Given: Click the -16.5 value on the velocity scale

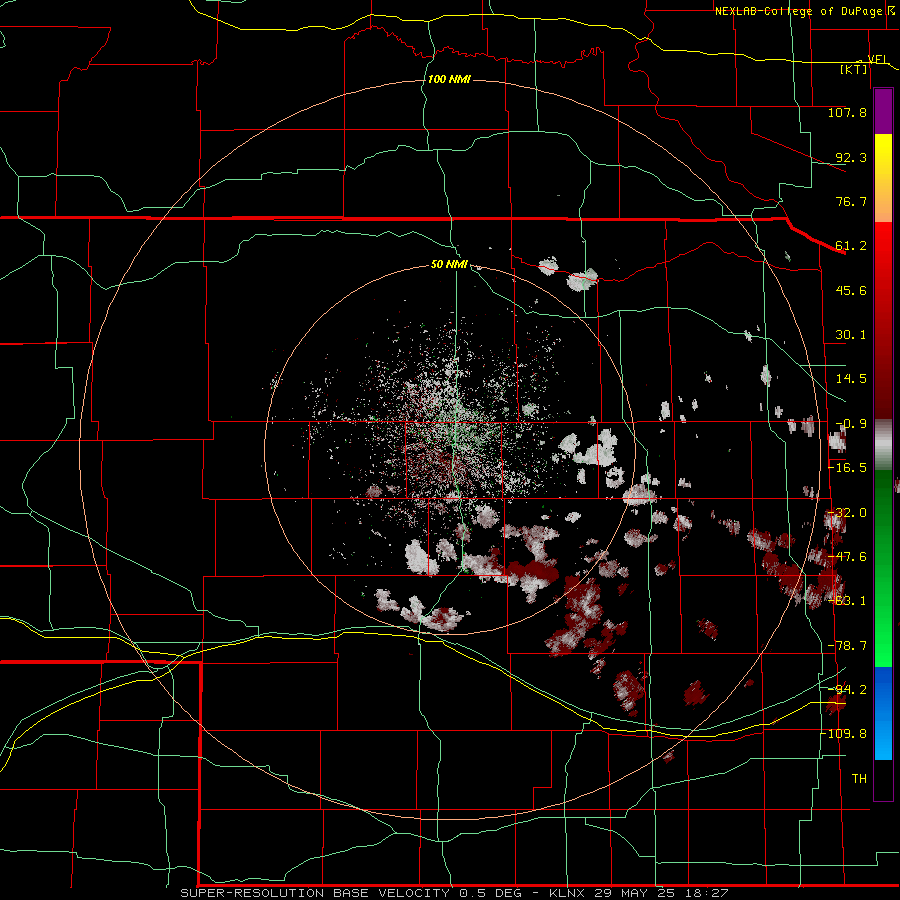Looking at the screenshot, I should point(847,468).
